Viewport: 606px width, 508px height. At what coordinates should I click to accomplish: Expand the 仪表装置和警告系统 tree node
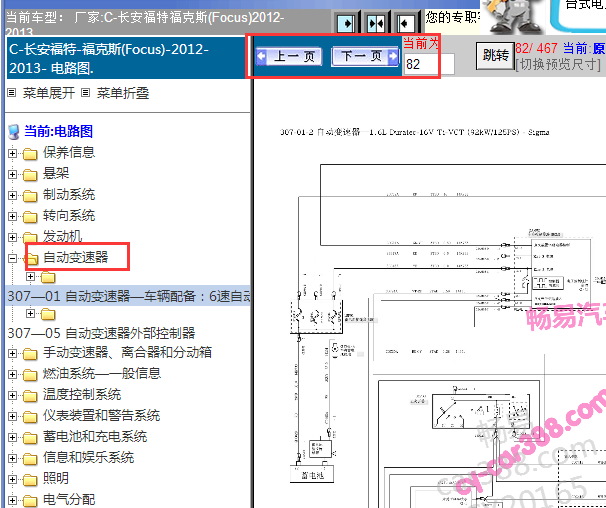click(12, 416)
